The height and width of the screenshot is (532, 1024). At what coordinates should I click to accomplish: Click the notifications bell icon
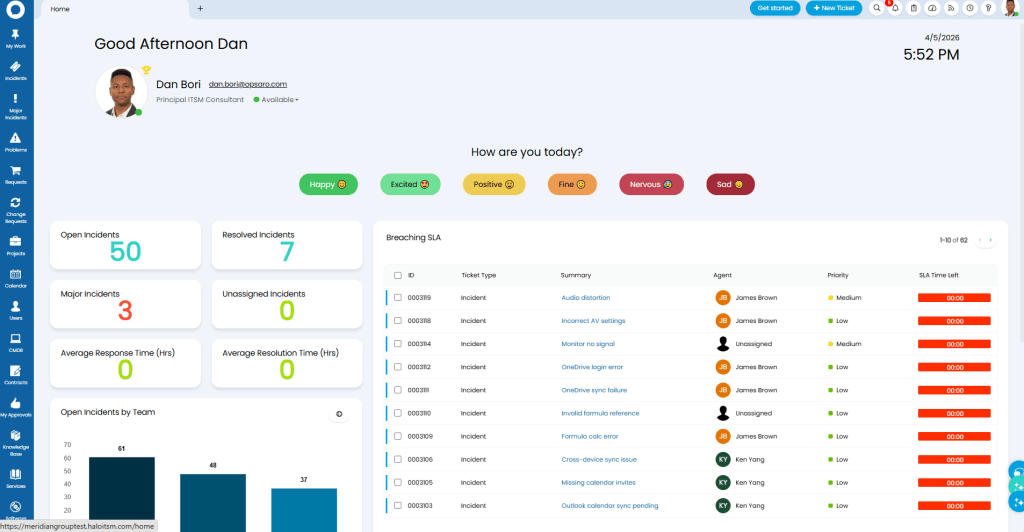coord(895,8)
